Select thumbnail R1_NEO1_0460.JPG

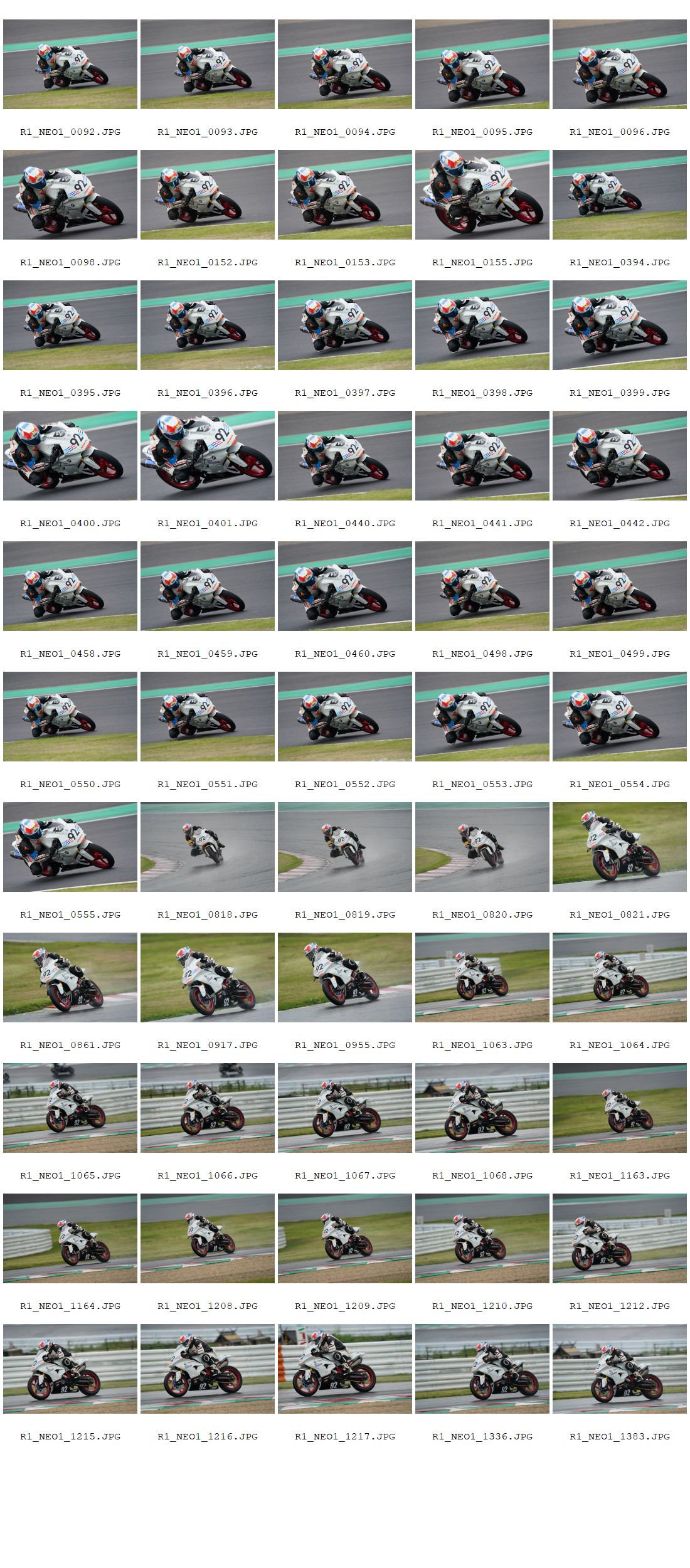345,586
